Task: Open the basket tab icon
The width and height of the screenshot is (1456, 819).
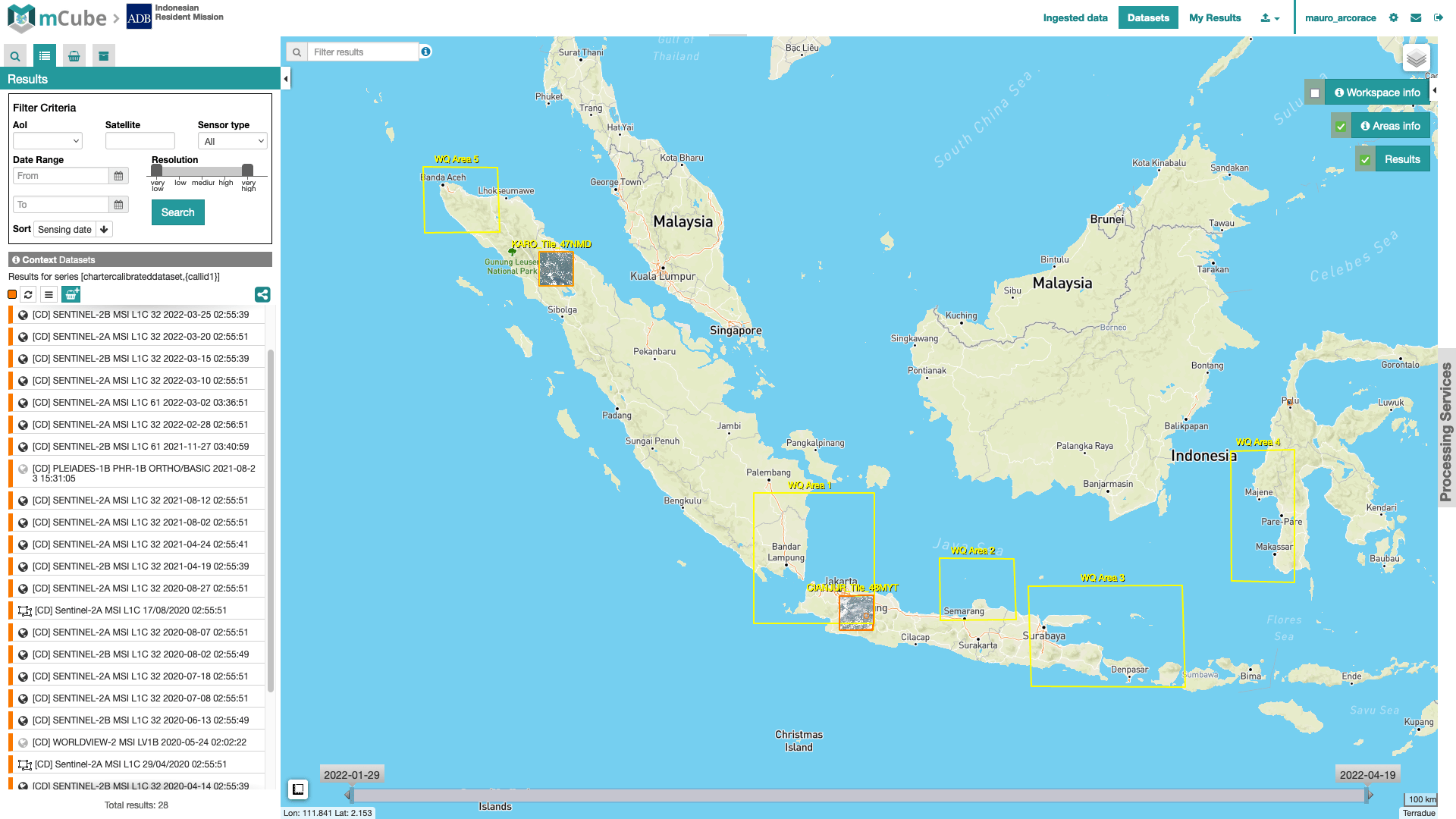Action: [x=74, y=56]
